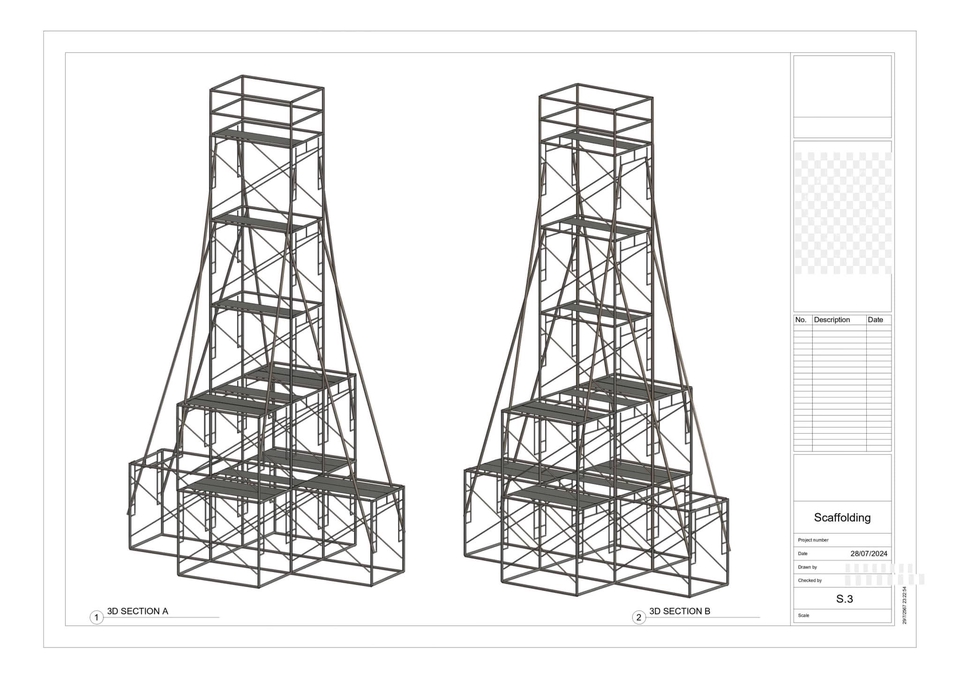Click the Project number field
Screen dimensions: 960x679
pos(841,540)
